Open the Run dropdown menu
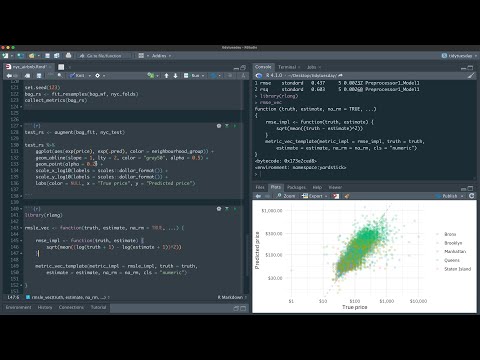Viewport: 480px width, 360px height. [203, 76]
